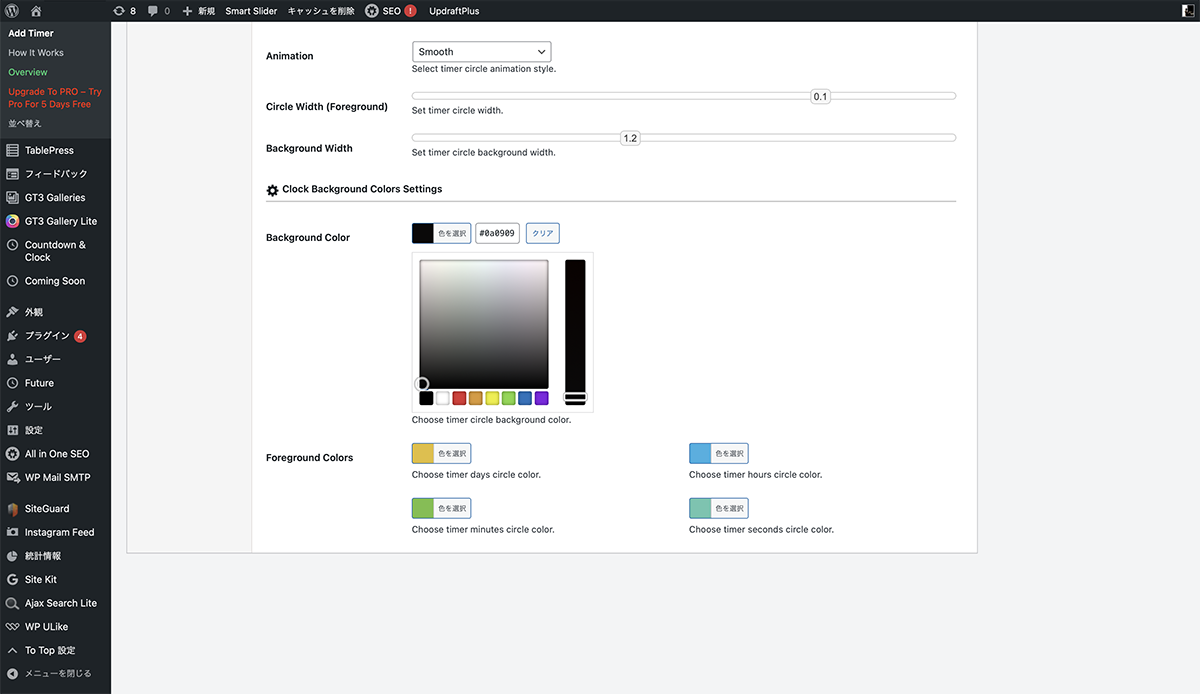Viewport: 1200px width, 694px height.
Task: Click the hex color input field
Action: click(497, 233)
